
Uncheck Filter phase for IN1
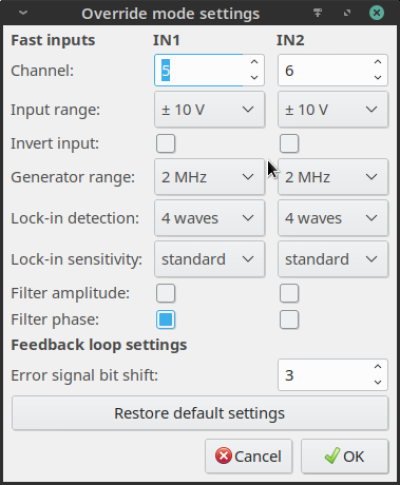click(x=165, y=320)
